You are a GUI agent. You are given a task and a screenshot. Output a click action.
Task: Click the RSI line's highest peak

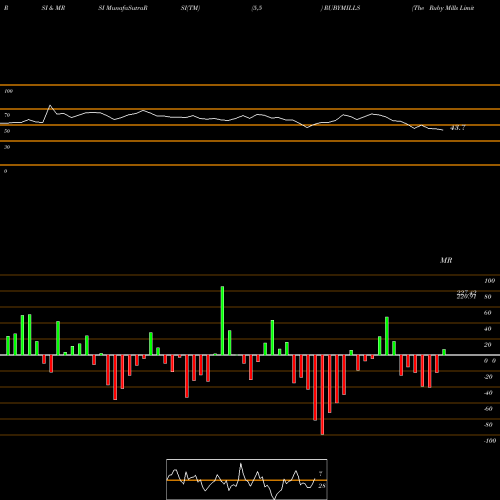(x=50, y=106)
